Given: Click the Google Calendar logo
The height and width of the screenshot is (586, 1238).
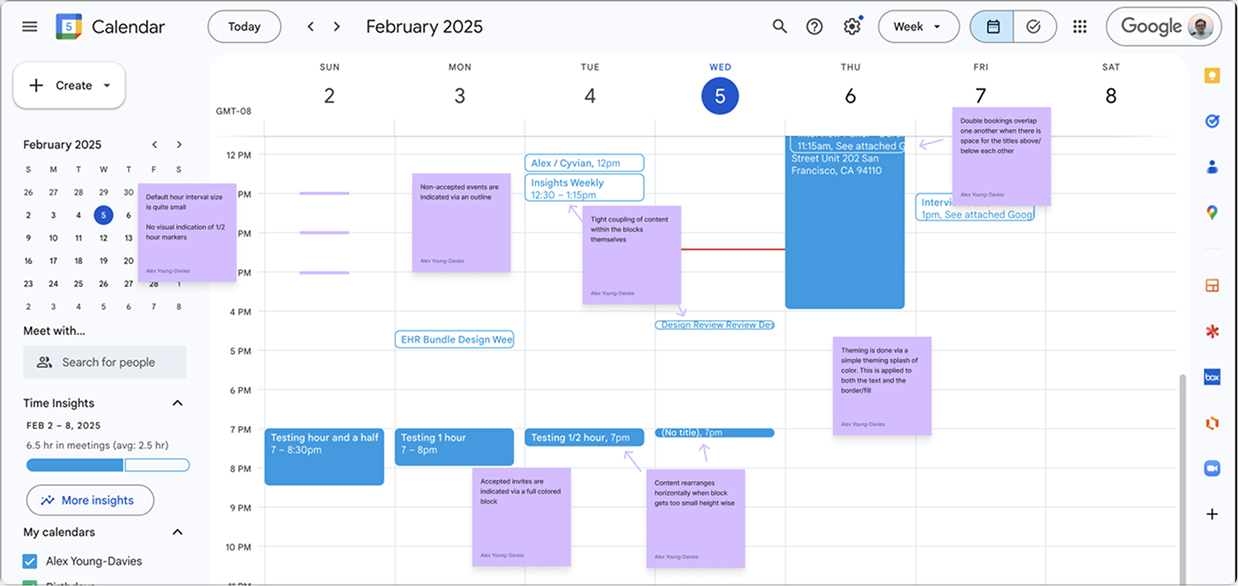Looking at the screenshot, I should [x=68, y=27].
